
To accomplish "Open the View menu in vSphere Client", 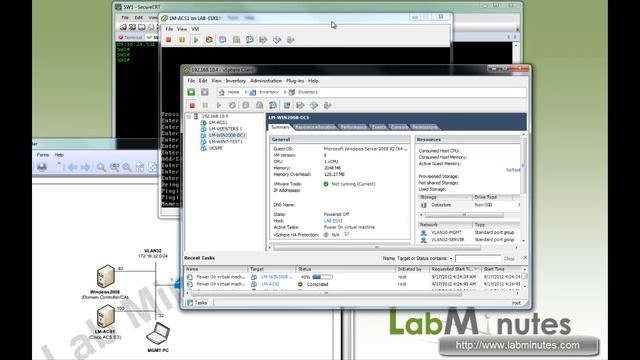I will 216,81.
